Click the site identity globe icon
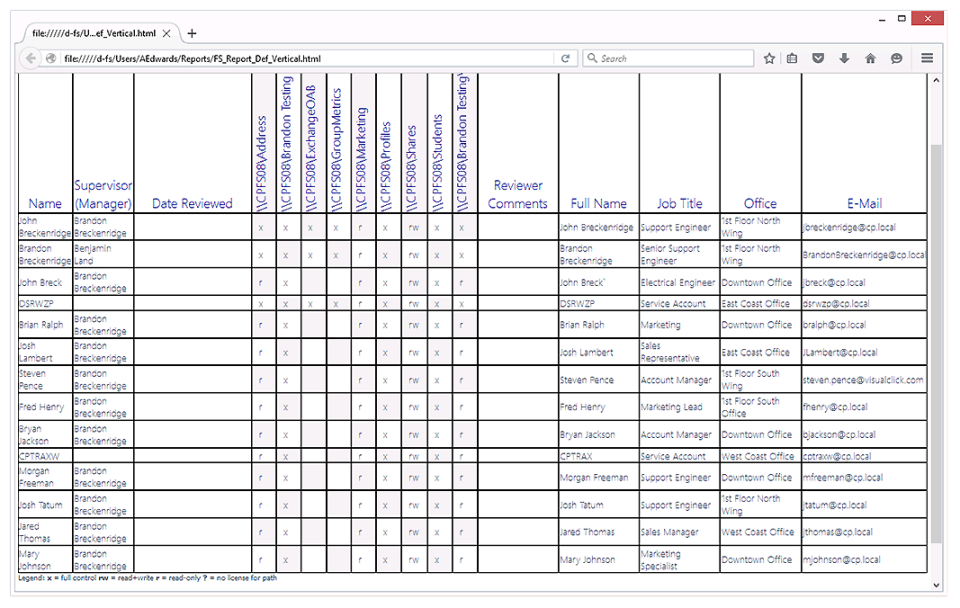This screenshot has width=960, height=608. [x=50, y=58]
